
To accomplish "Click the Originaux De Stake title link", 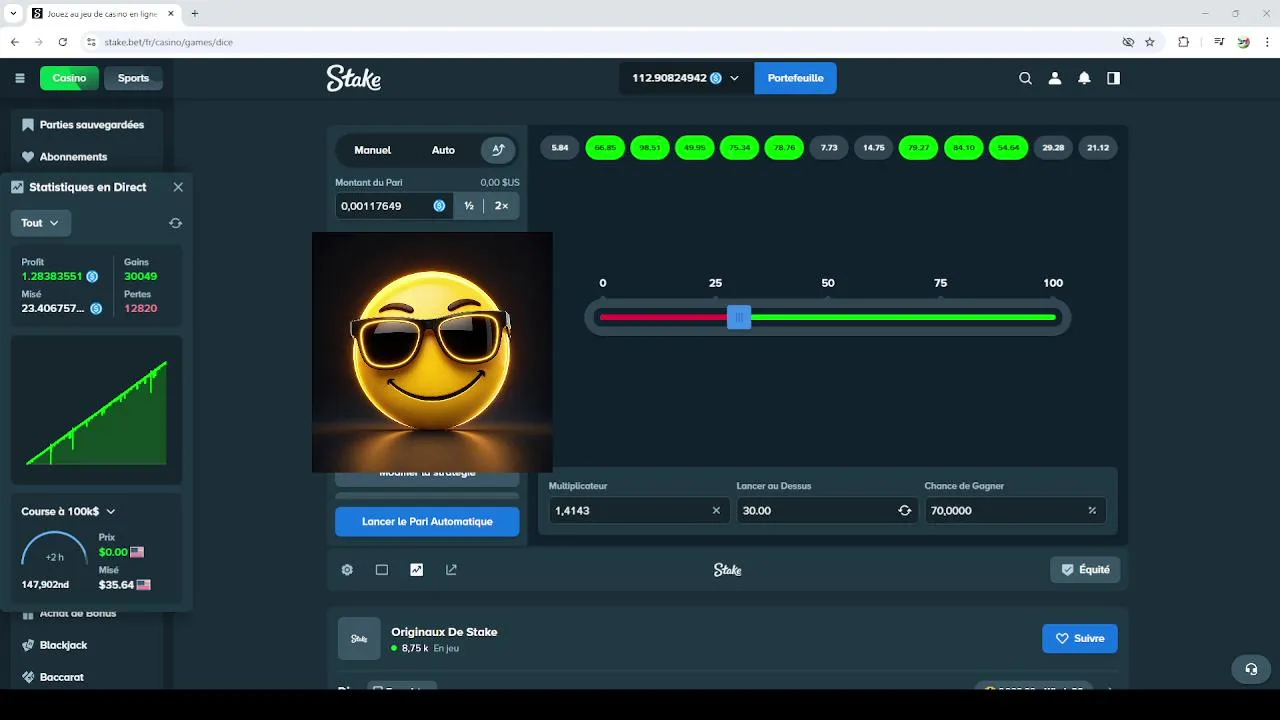I will [444, 632].
